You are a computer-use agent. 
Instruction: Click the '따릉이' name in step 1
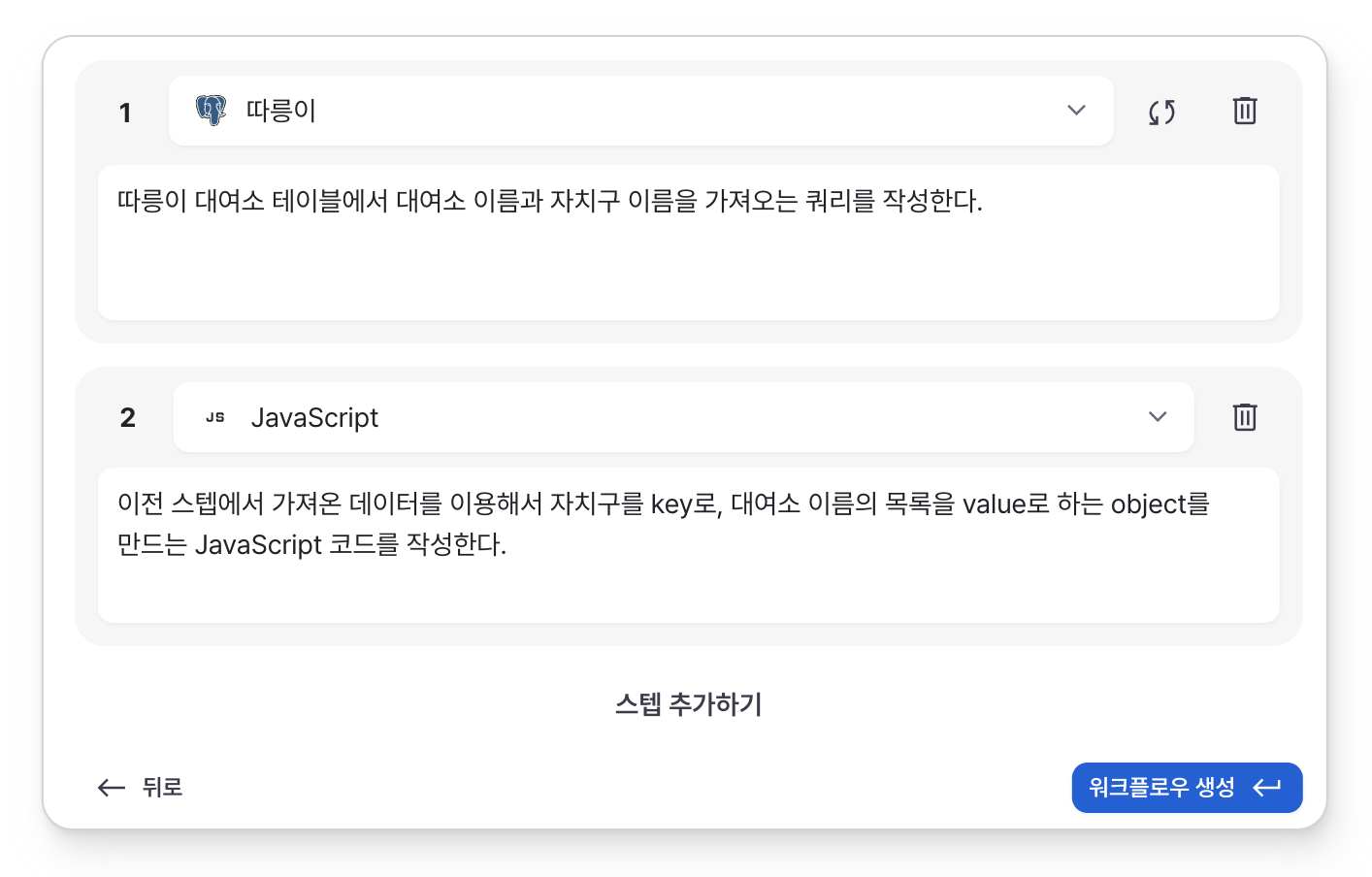coord(281,111)
